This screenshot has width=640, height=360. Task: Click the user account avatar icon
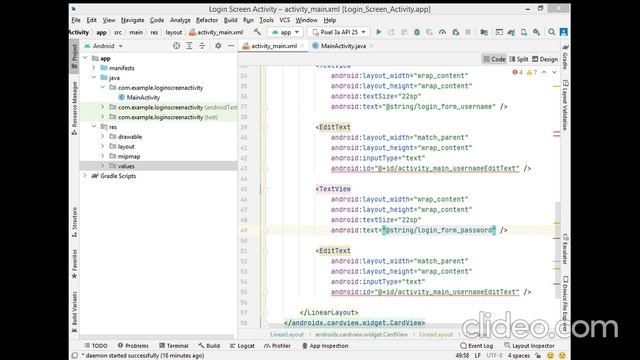click(x=564, y=32)
